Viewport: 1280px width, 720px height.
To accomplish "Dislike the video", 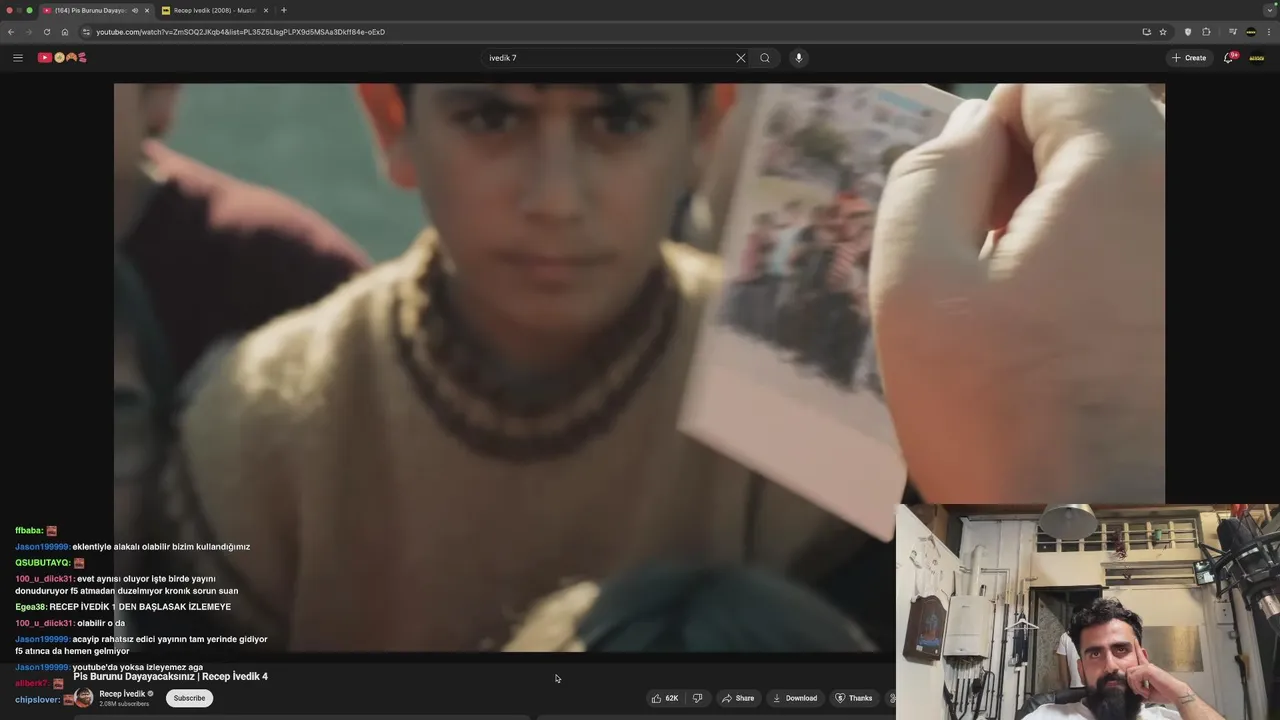I will 697,698.
